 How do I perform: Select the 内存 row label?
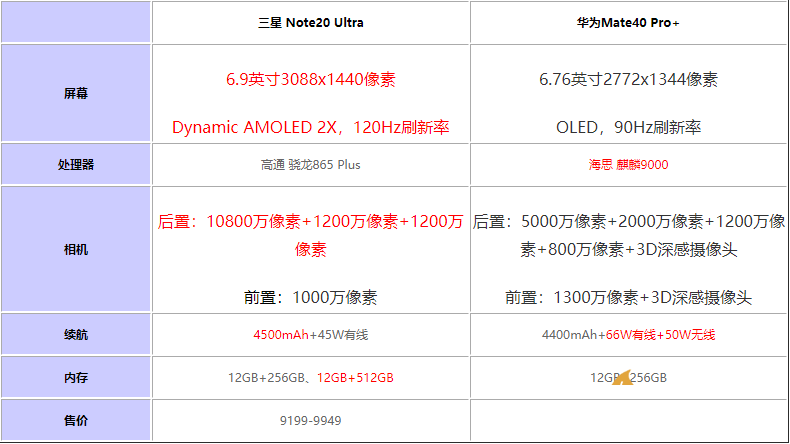tap(76, 377)
